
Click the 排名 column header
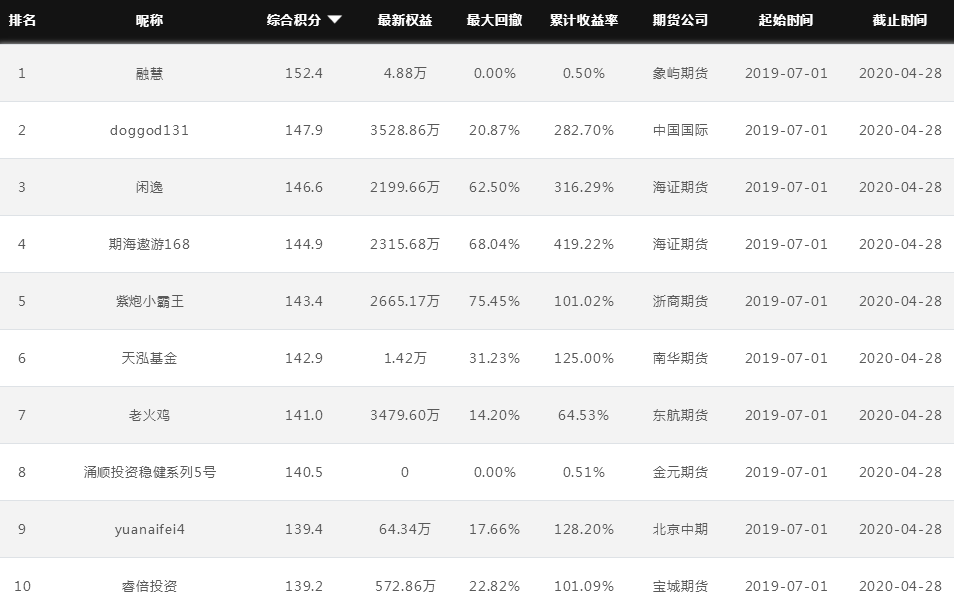[x=22, y=20]
